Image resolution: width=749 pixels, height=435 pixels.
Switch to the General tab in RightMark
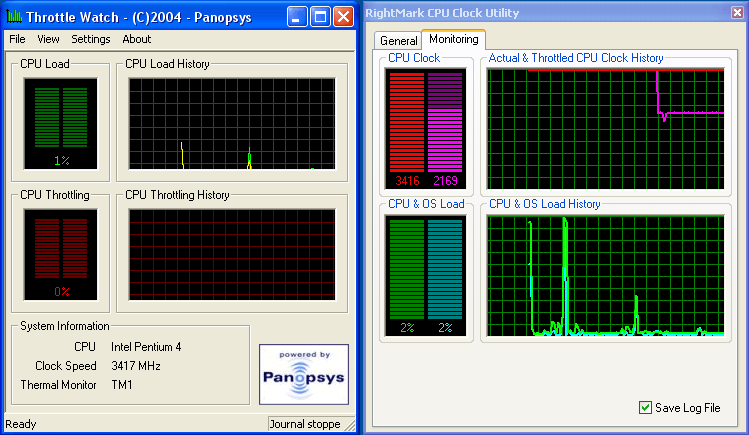click(x=398, y=41)
